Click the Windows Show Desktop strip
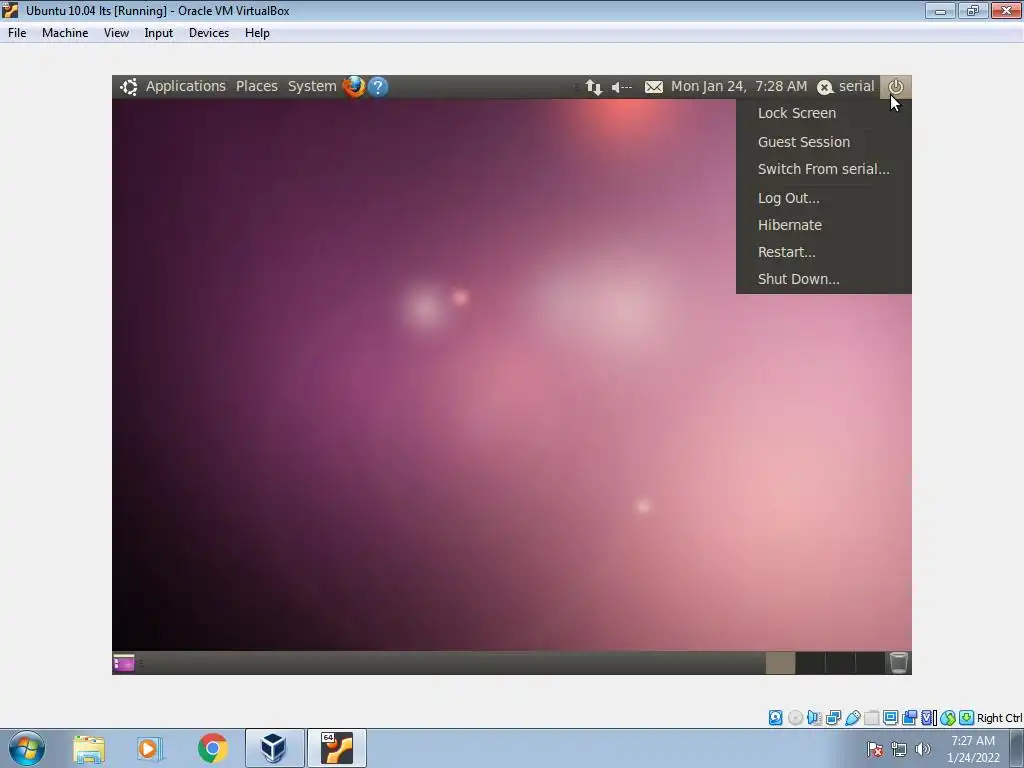The image size is (1024, 768). pyautogui.click(x=1017, y=748)
